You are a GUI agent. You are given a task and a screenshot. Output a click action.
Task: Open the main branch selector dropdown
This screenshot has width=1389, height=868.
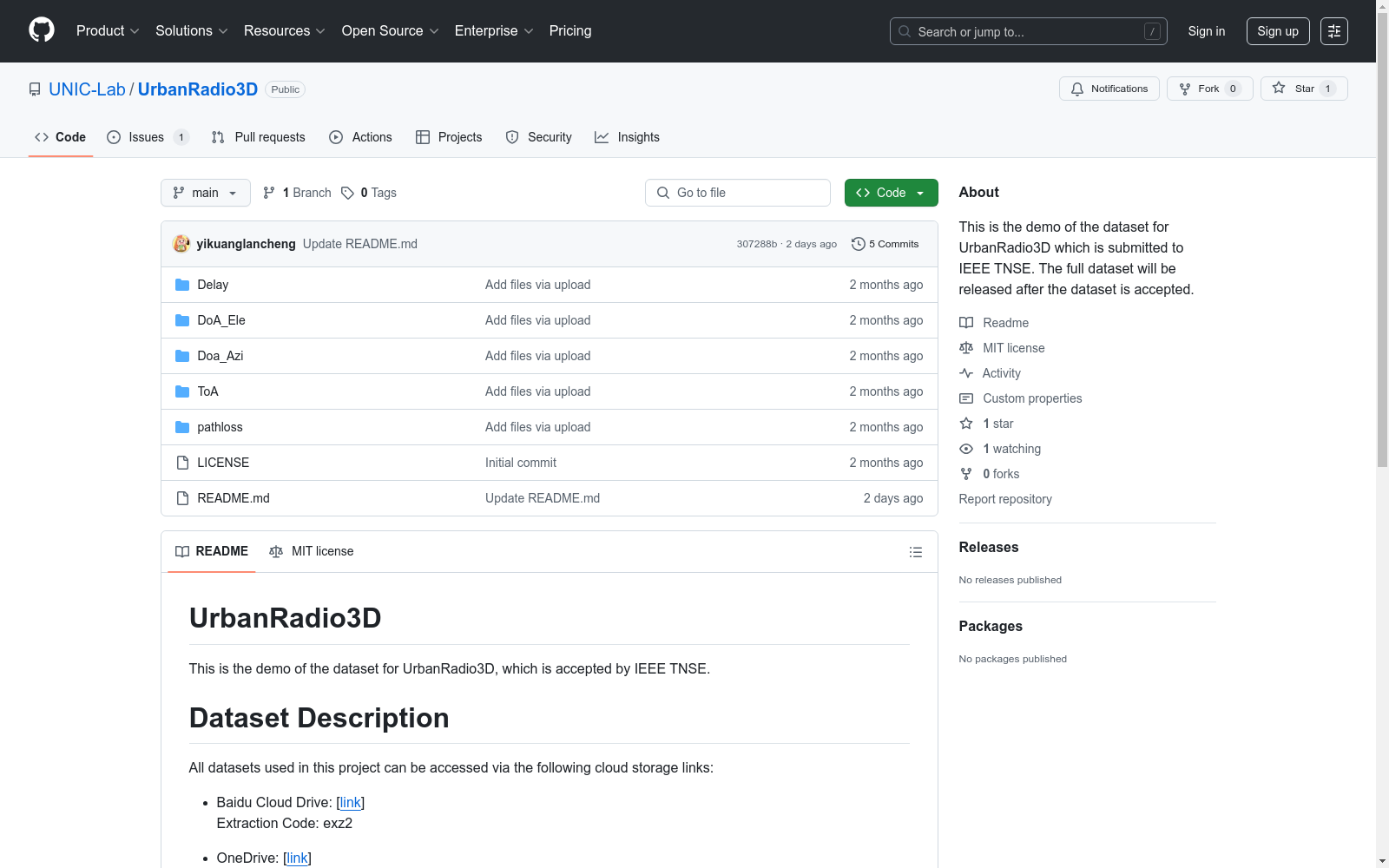(205, 193)
